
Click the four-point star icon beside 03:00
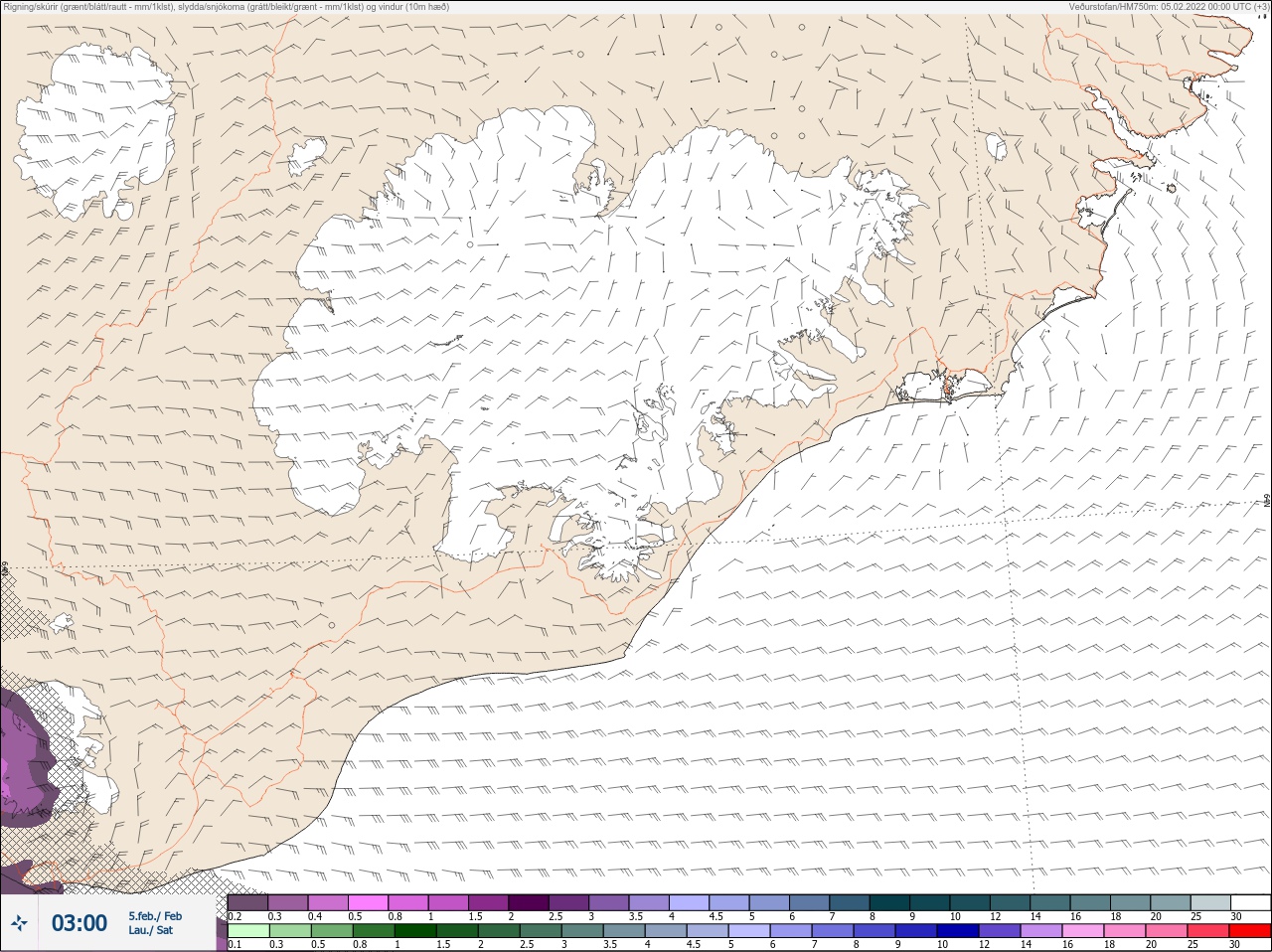pos(19,923)
